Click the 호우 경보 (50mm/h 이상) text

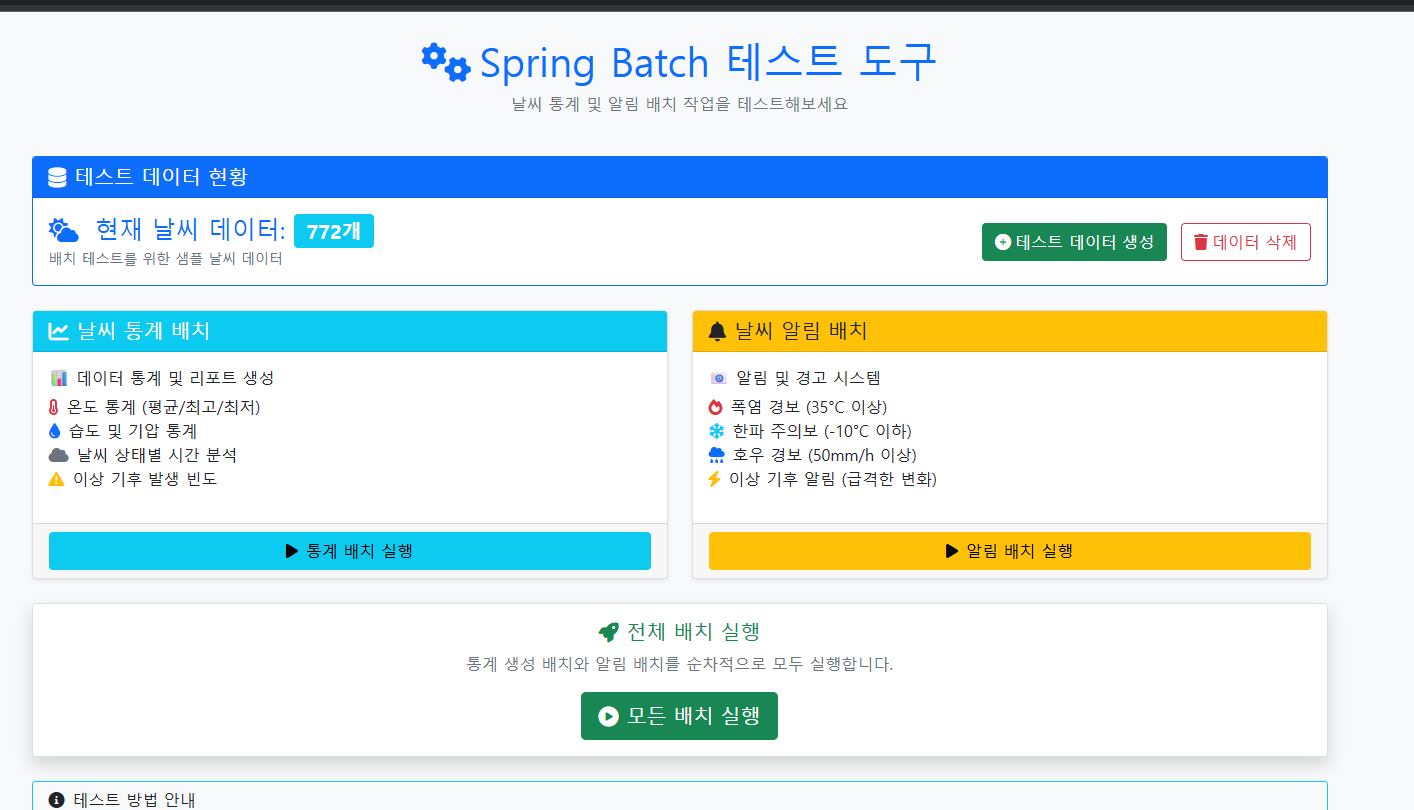825,455
